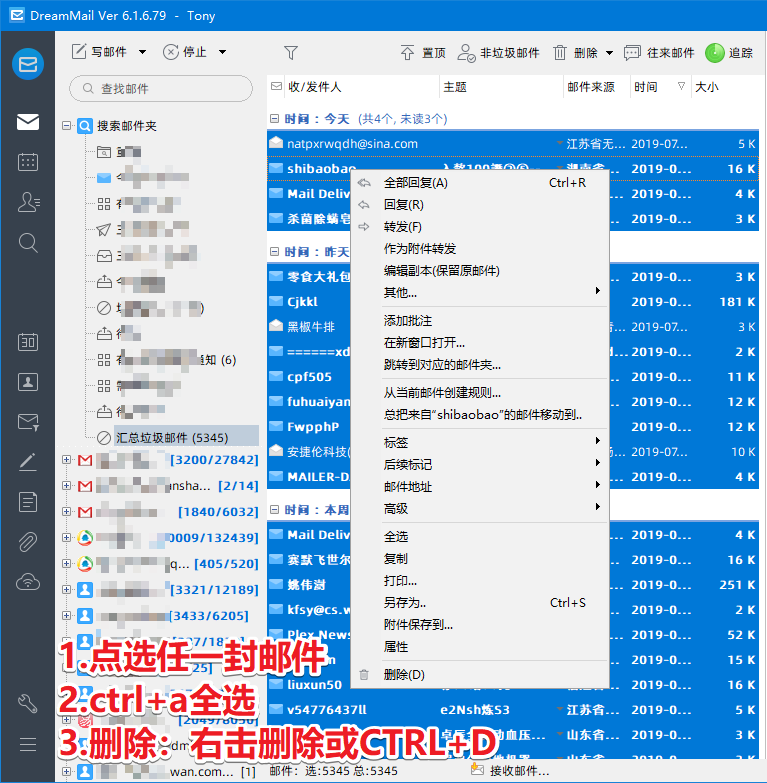Open email from natpxrwqdh@sina.com
Viewport: 767px width, 783px height.
coord(513,144)
